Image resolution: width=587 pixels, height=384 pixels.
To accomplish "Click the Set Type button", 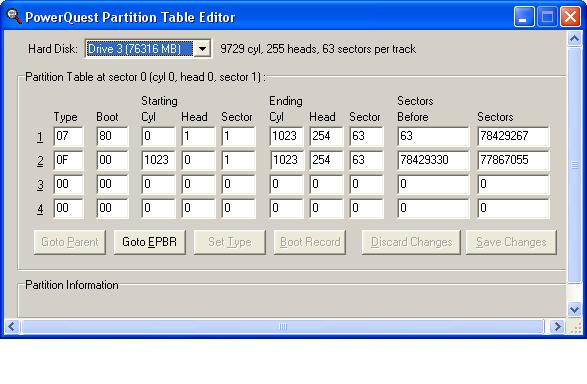I will pos(229,242).
